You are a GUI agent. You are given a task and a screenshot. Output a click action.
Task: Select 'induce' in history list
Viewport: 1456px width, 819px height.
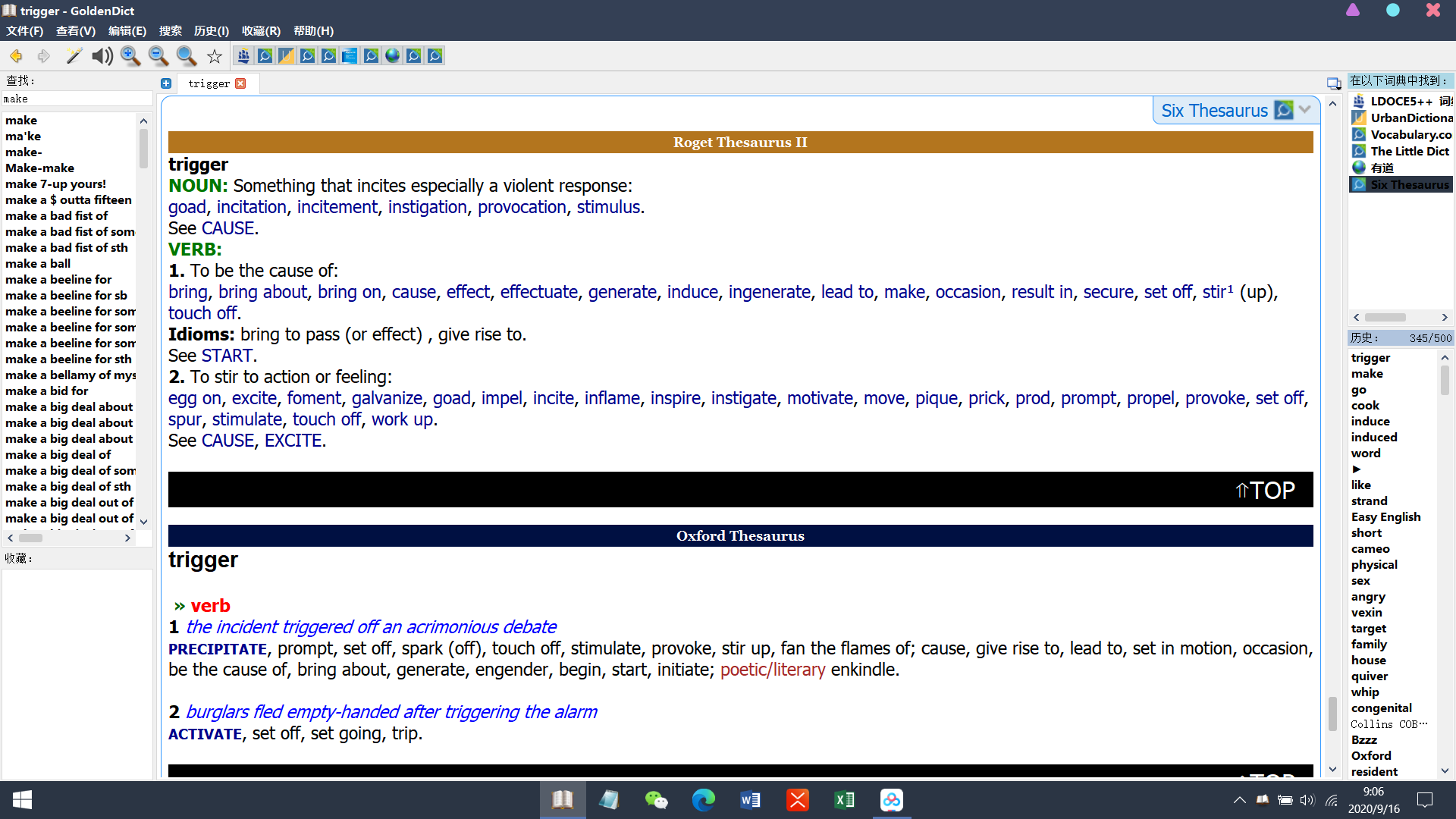[x=1370, y=422]
